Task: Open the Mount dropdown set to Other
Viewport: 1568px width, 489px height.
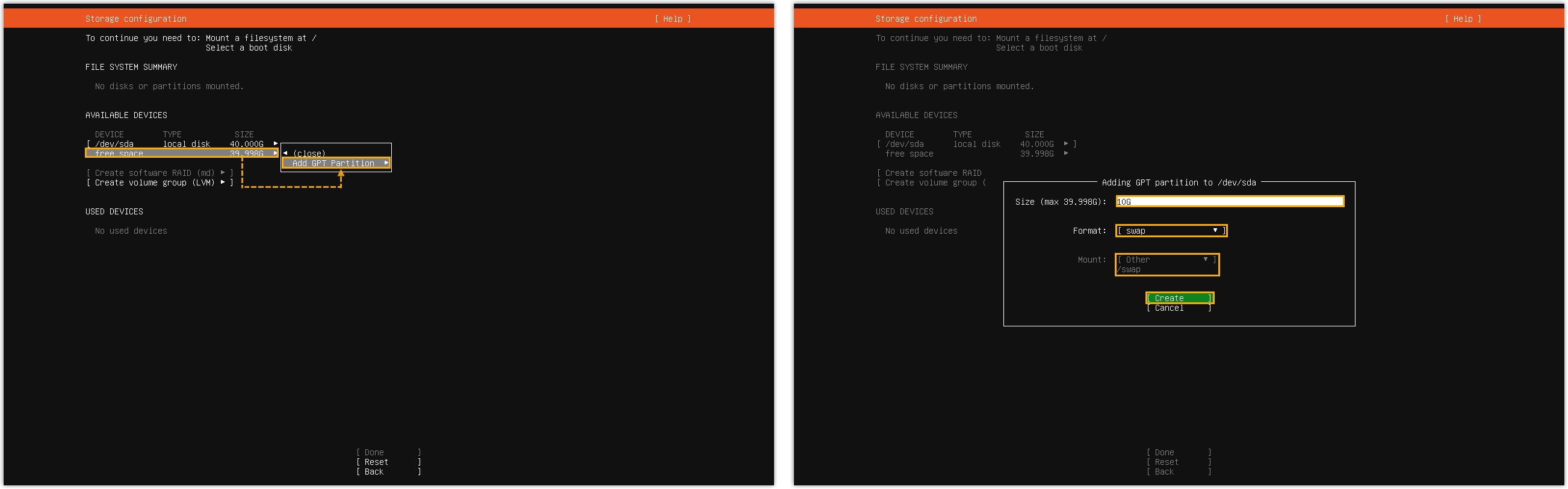Action: tap(1166, 260)
